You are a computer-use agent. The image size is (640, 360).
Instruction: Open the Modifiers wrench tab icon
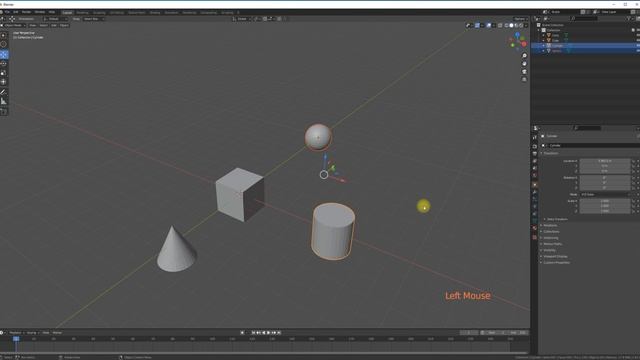(x=535, y=192)
